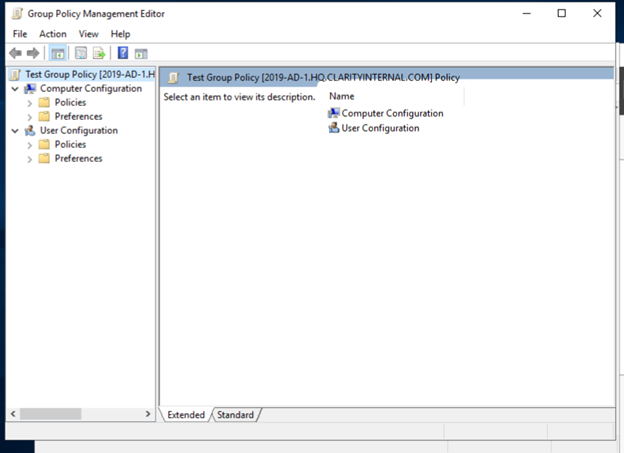The image size is (624, 453).
Task: Select Policies label under Computer Configuration
Action: [70, 103]
